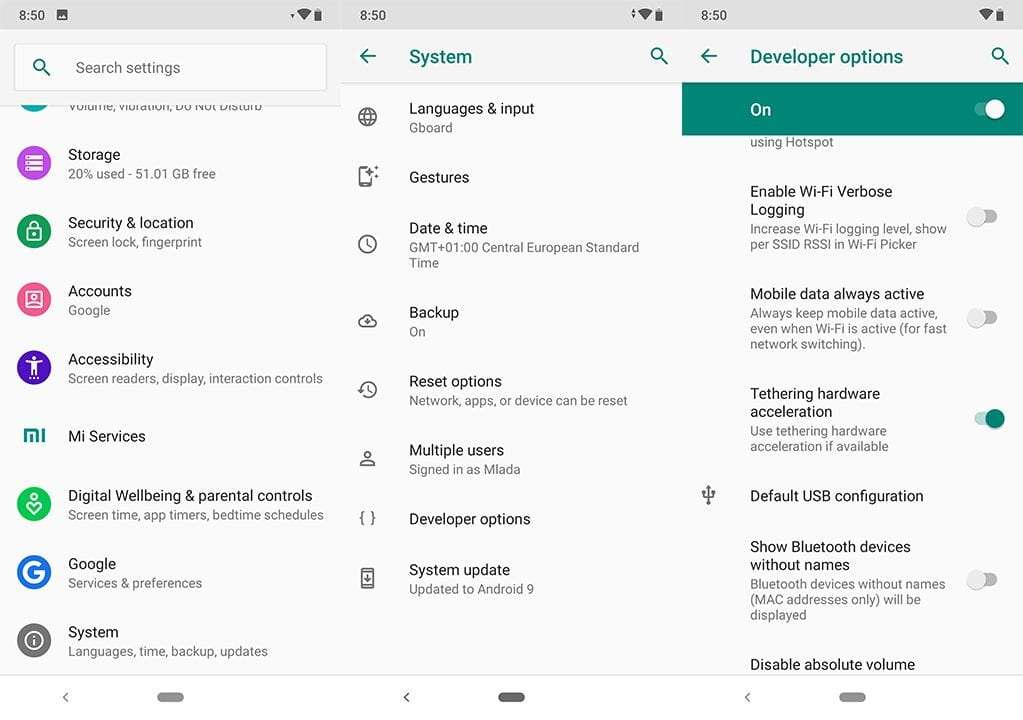
Task: Click the Date & time clock icon
Action: (x=369, y=244)
